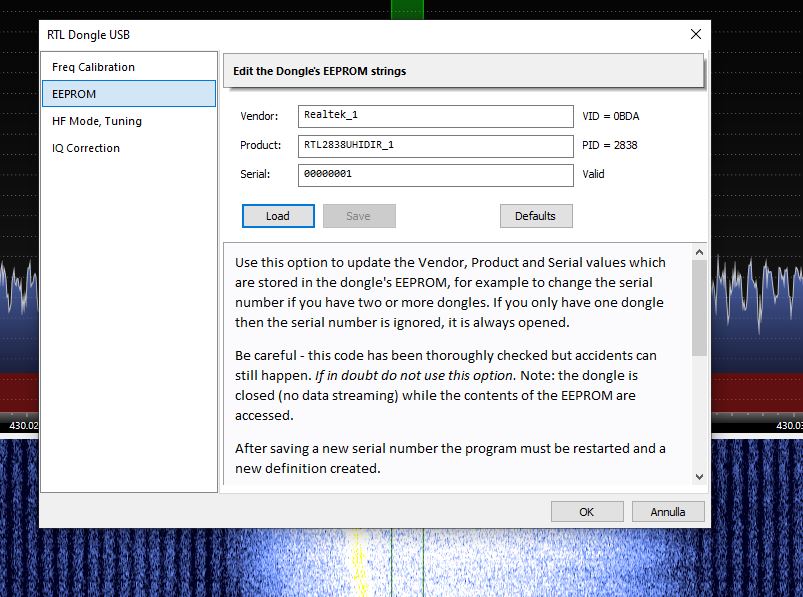Restore values with the Defaults button
Viewport: 803px width, 597px height.
click(535, 216)
